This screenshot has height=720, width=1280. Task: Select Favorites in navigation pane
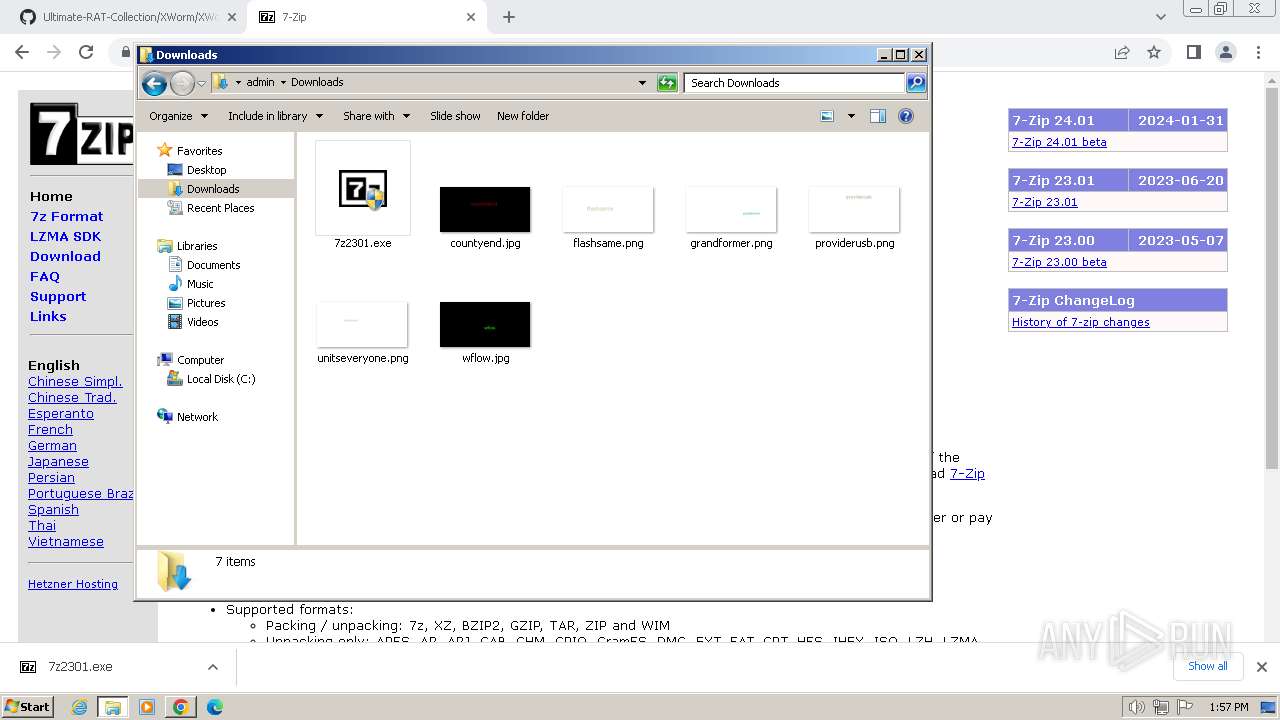(199, 151)
